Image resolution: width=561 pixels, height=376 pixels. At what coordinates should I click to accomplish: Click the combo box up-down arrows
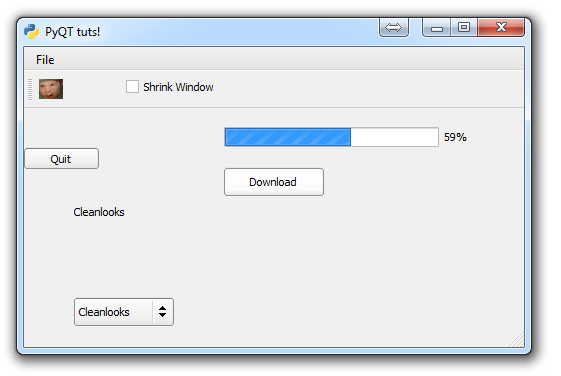(162, 312)
